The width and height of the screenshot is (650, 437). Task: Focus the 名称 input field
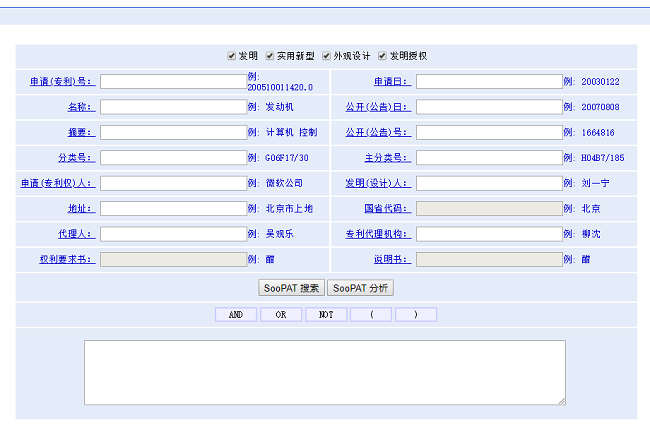point(172,107)
